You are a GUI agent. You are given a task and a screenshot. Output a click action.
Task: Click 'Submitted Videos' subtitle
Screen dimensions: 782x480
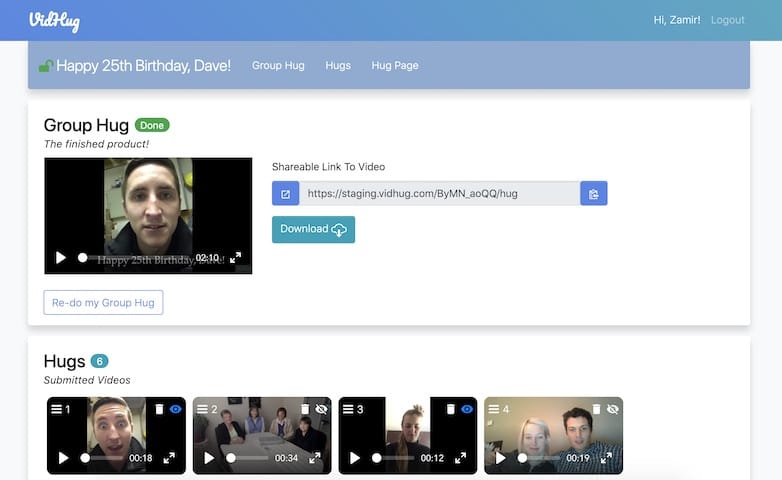pos(87,380)
